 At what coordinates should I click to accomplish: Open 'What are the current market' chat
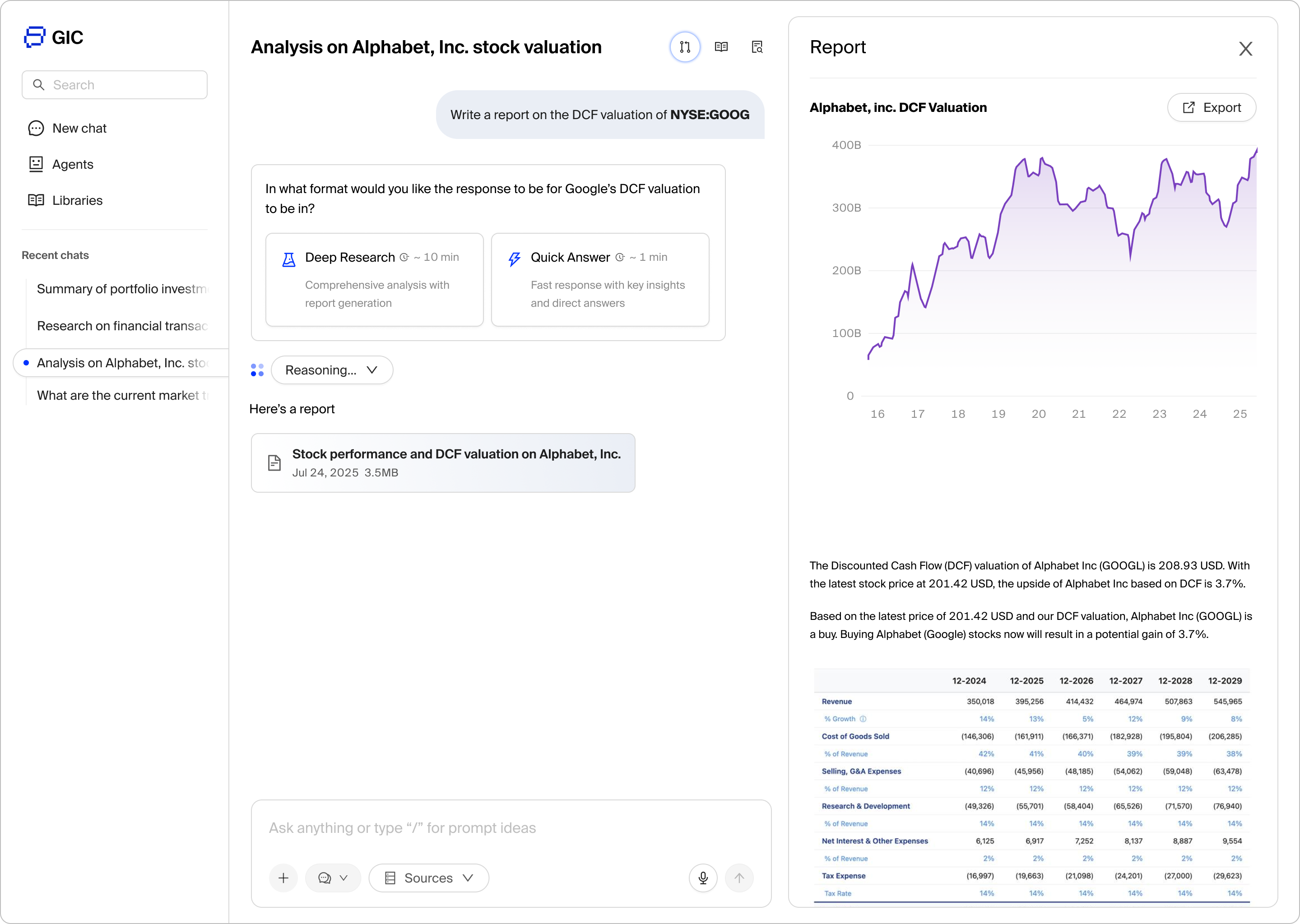click(x=122, y=395)
